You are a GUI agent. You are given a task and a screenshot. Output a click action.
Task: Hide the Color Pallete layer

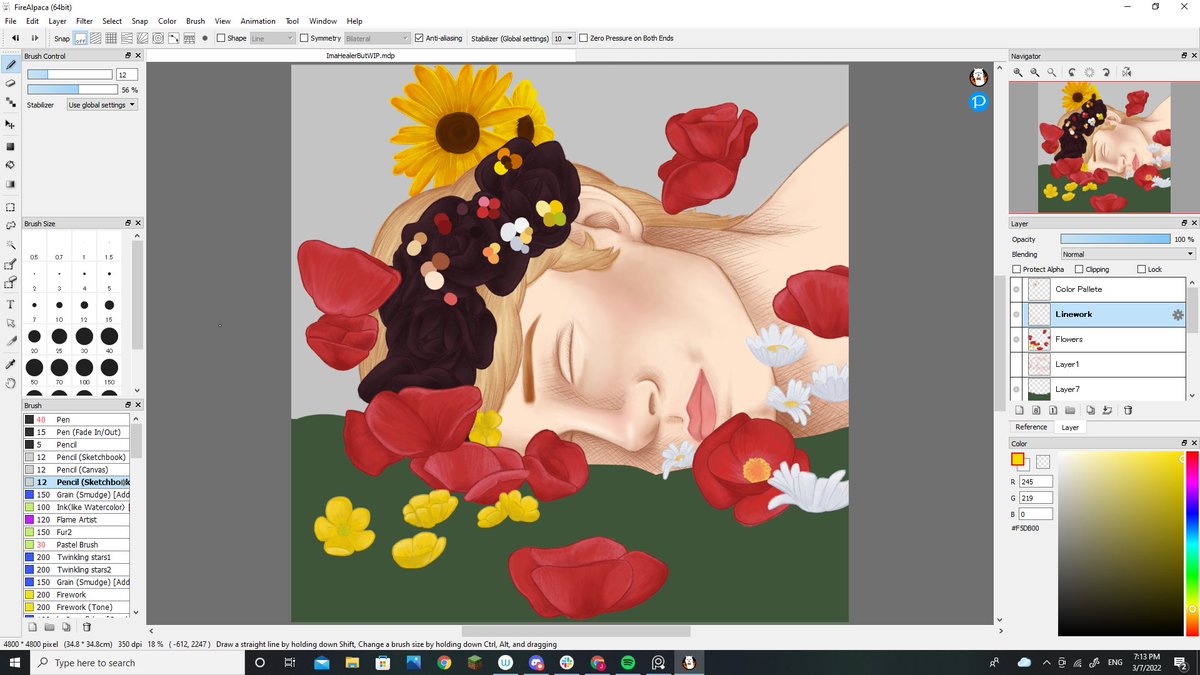[x=1017, y=290]
